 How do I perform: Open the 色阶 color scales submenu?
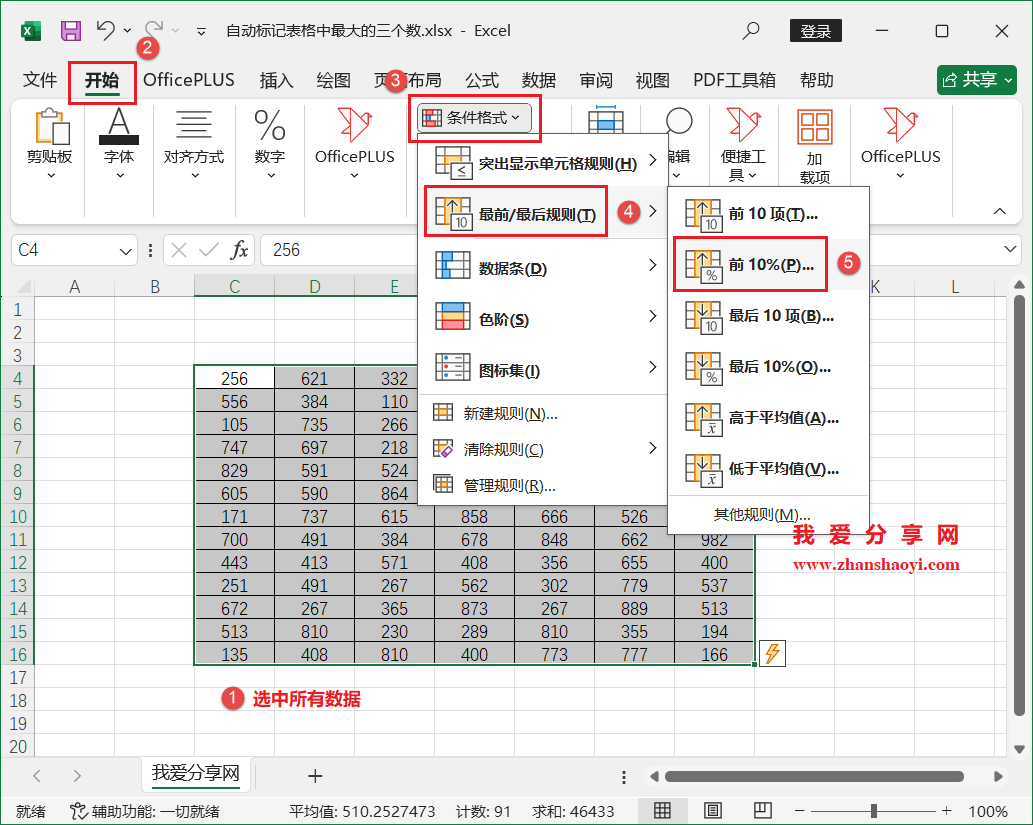544,317
